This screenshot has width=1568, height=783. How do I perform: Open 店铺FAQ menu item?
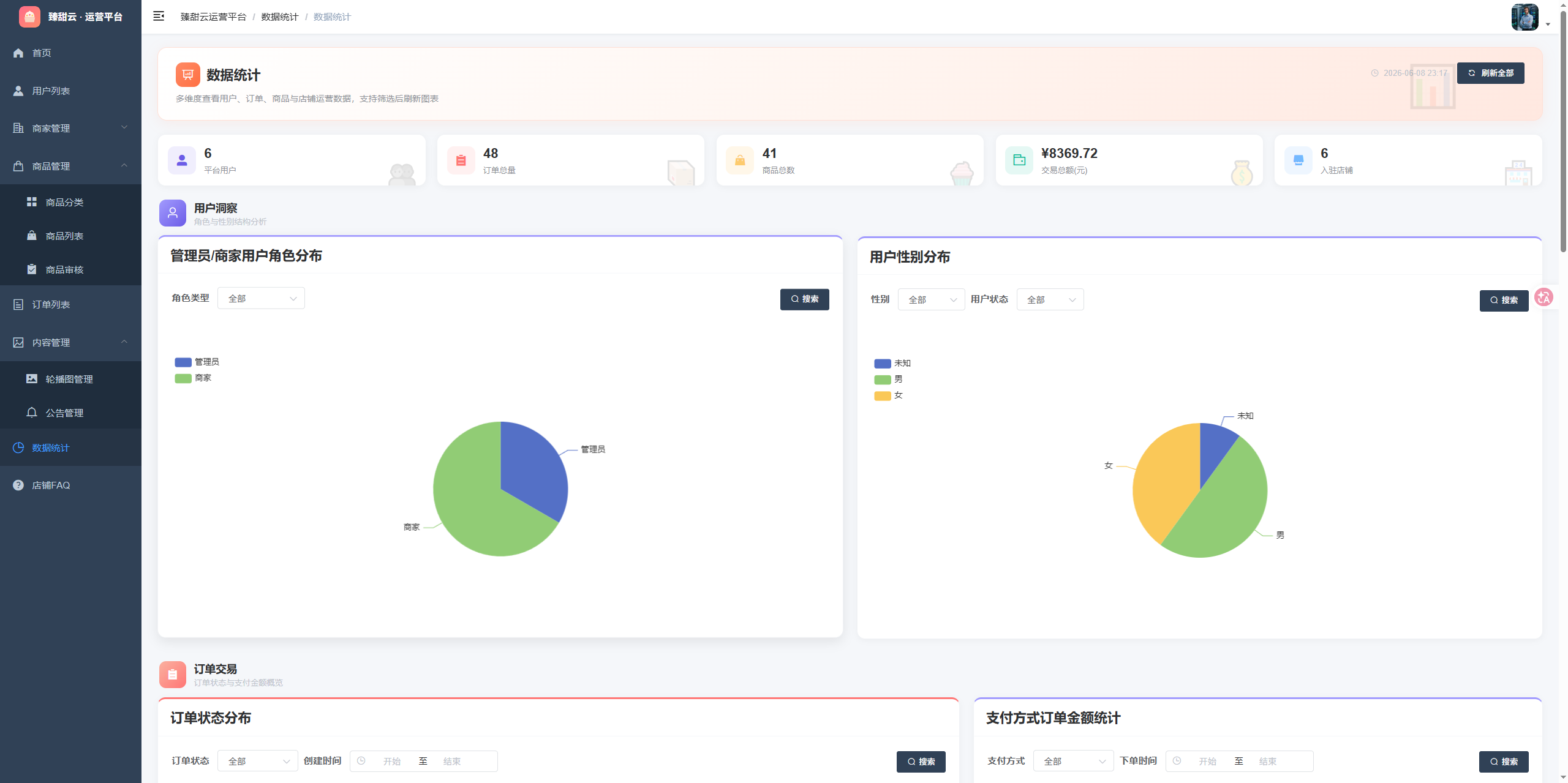tap(70, 485)
